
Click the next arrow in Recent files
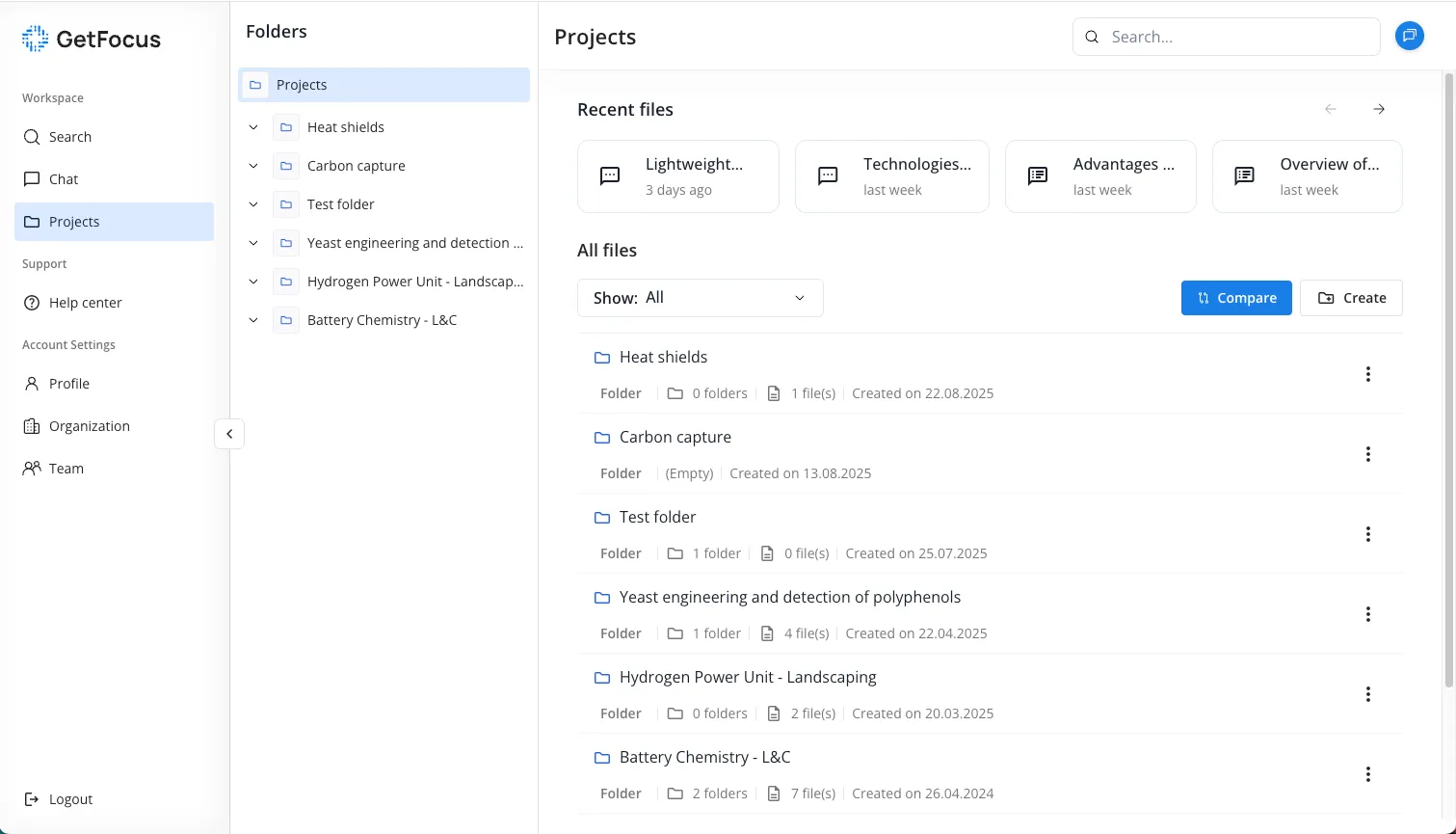coord(1379,109)
